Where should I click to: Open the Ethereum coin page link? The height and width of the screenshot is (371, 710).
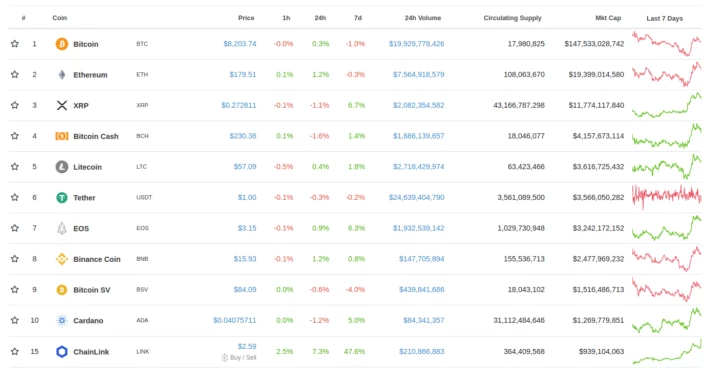pos(91,75)
